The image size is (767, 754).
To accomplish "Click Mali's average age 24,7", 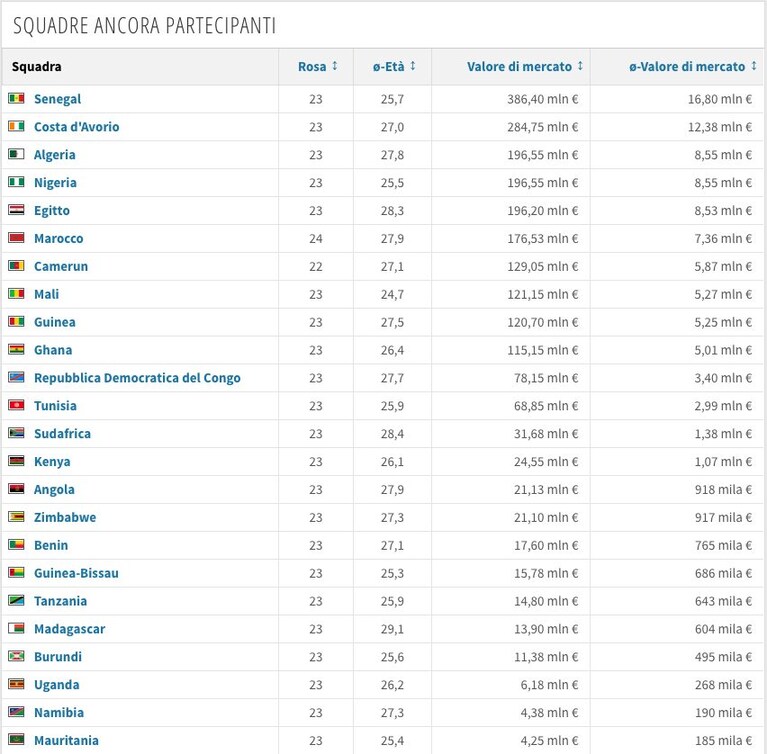I will tap(392, 295).
